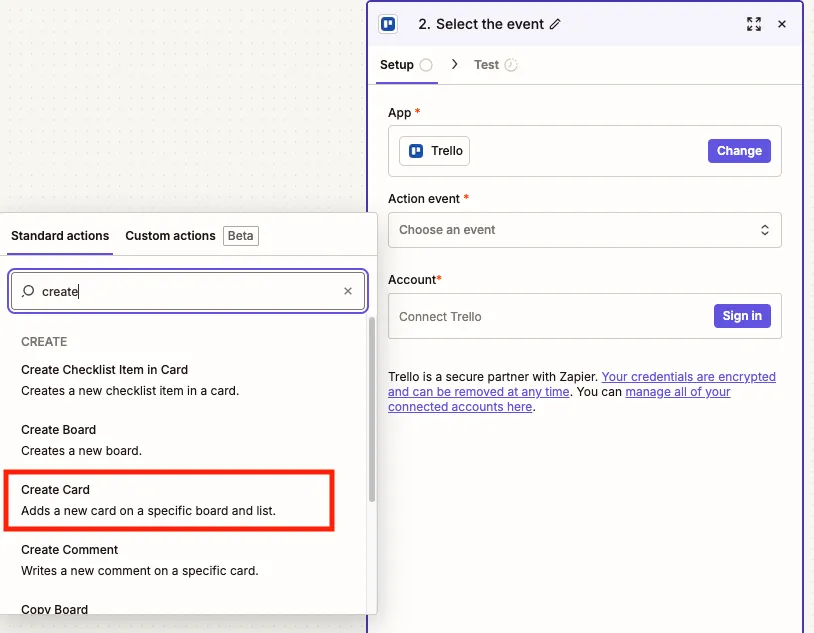
Task: Click the Test tab status icon
Action: (511, 65)
